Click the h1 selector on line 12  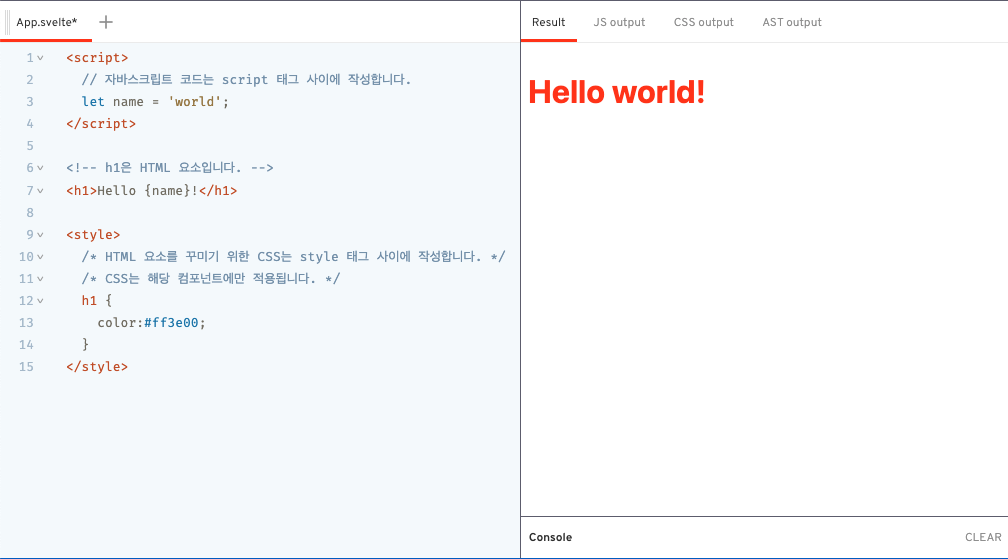[x=89, y=301]
